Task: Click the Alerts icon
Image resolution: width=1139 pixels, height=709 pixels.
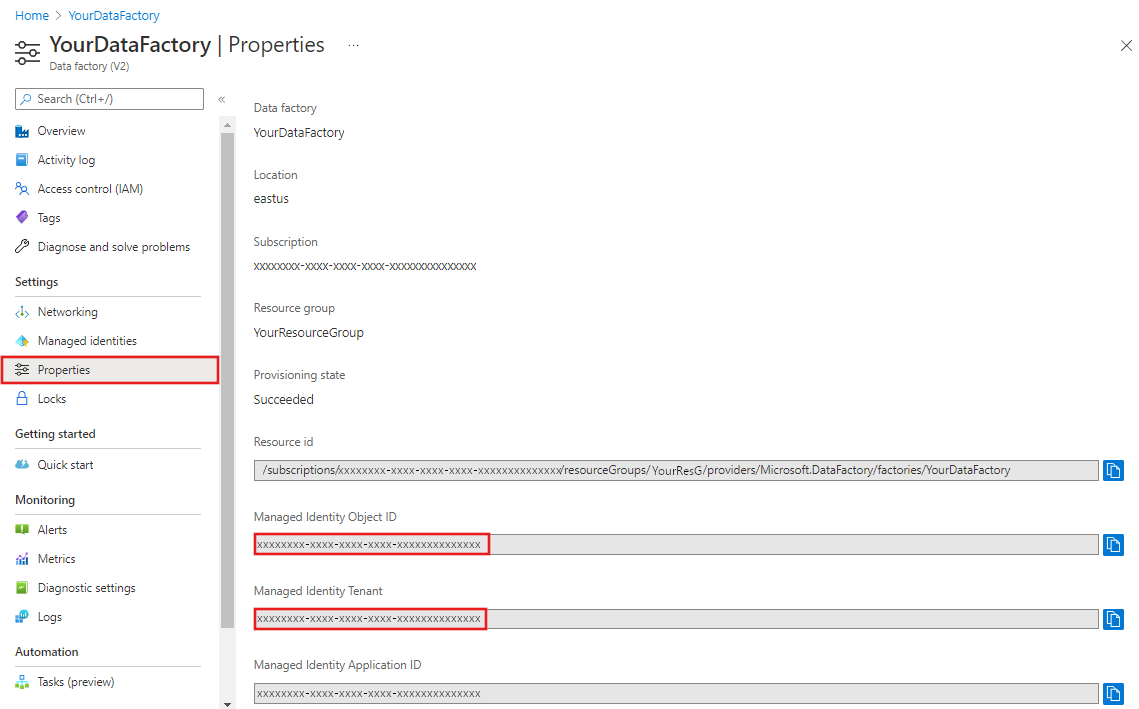Action: click(23, 530)
